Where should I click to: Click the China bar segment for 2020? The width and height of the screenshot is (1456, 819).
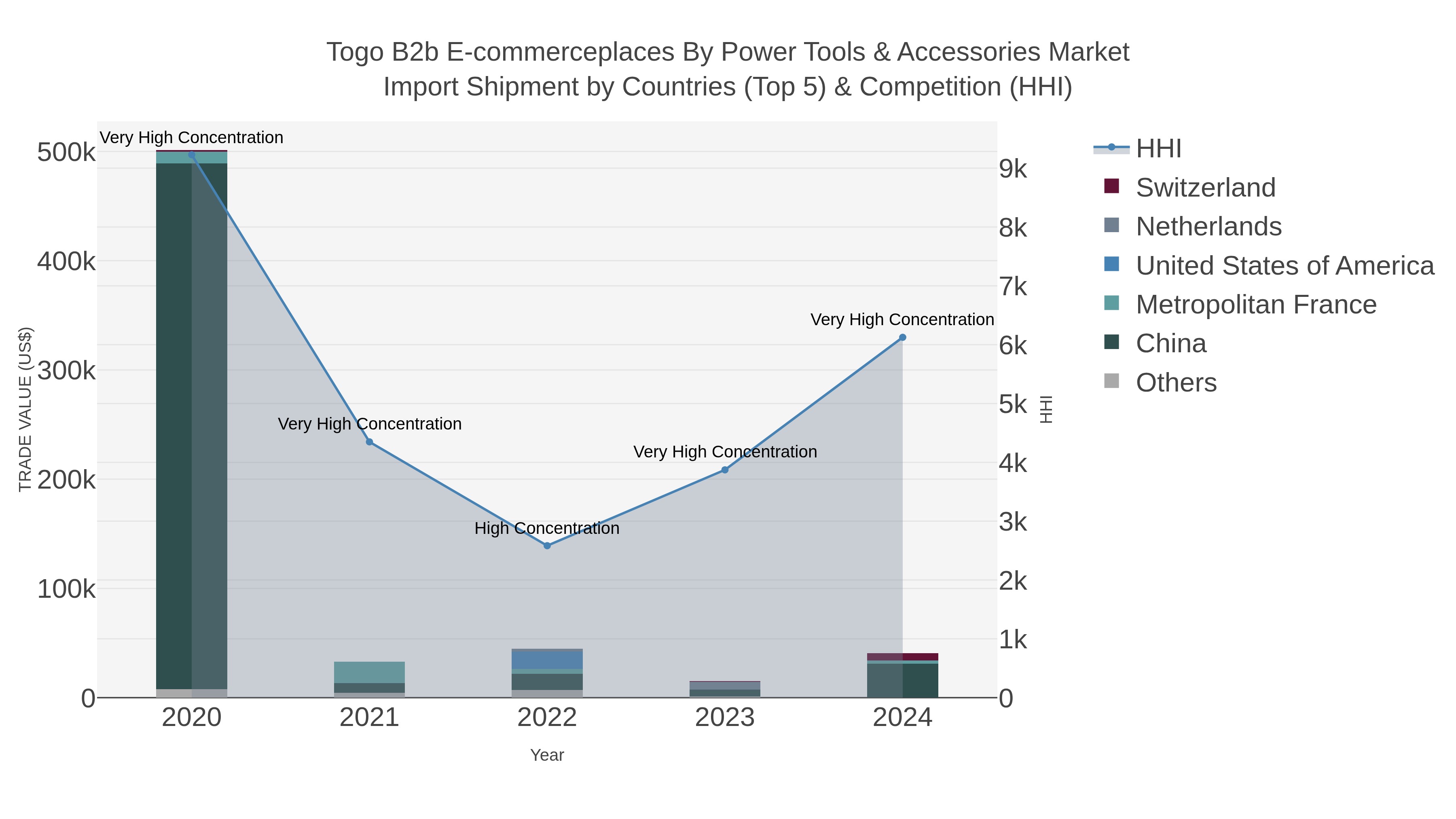click(192, 426)
